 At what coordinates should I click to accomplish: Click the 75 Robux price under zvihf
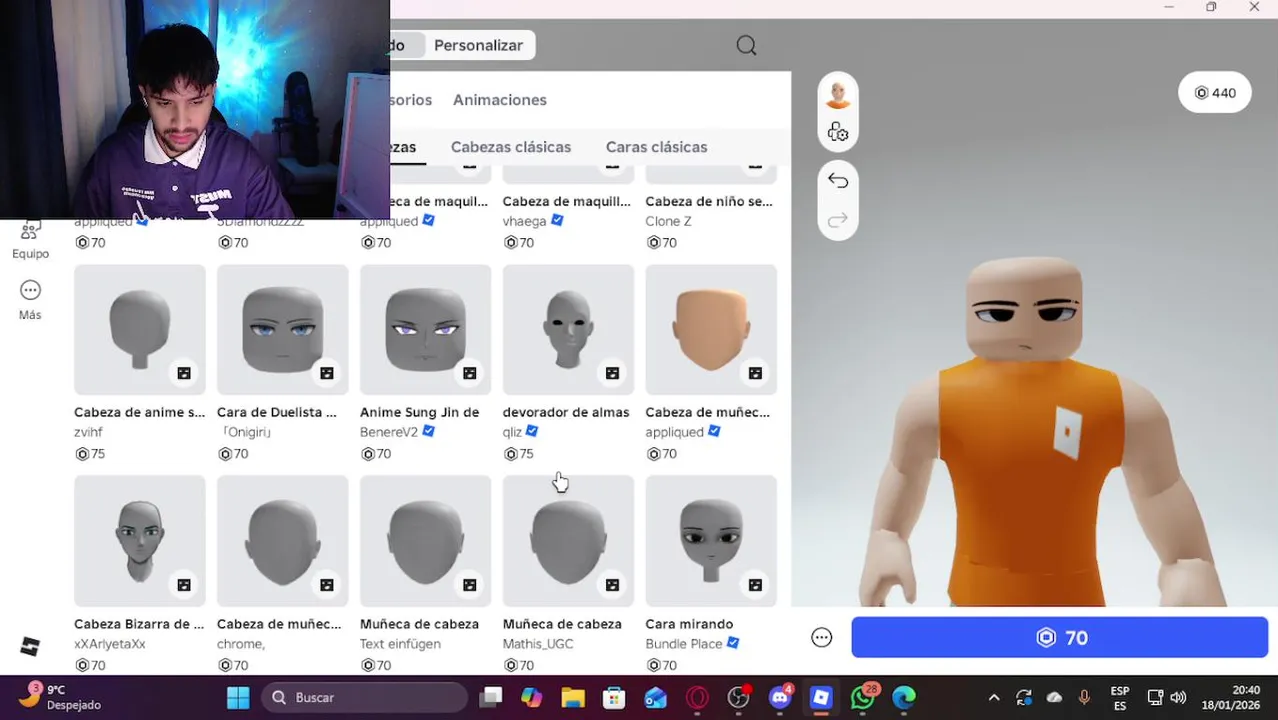[x=90, y=454]
